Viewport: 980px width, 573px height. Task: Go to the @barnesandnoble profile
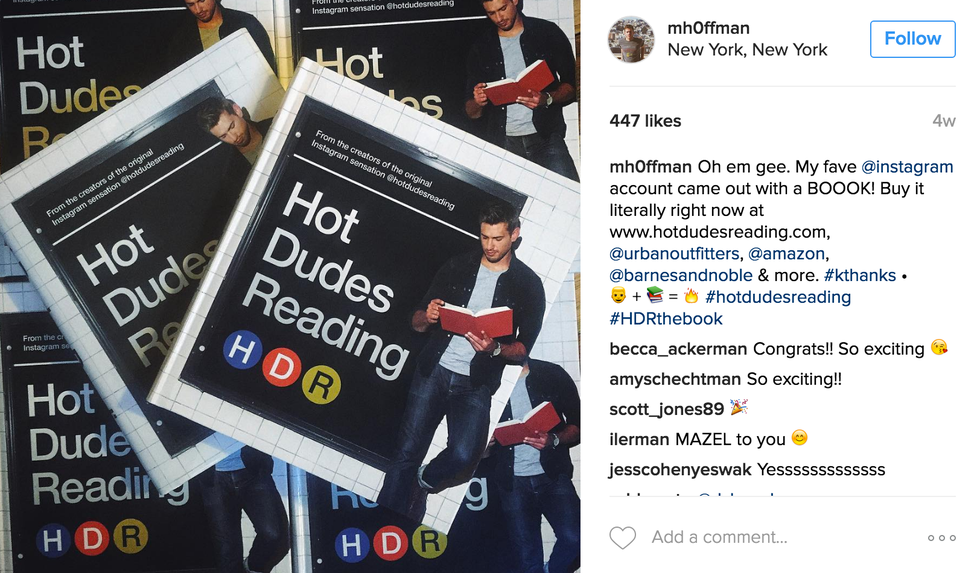click(x=681, y=276)
